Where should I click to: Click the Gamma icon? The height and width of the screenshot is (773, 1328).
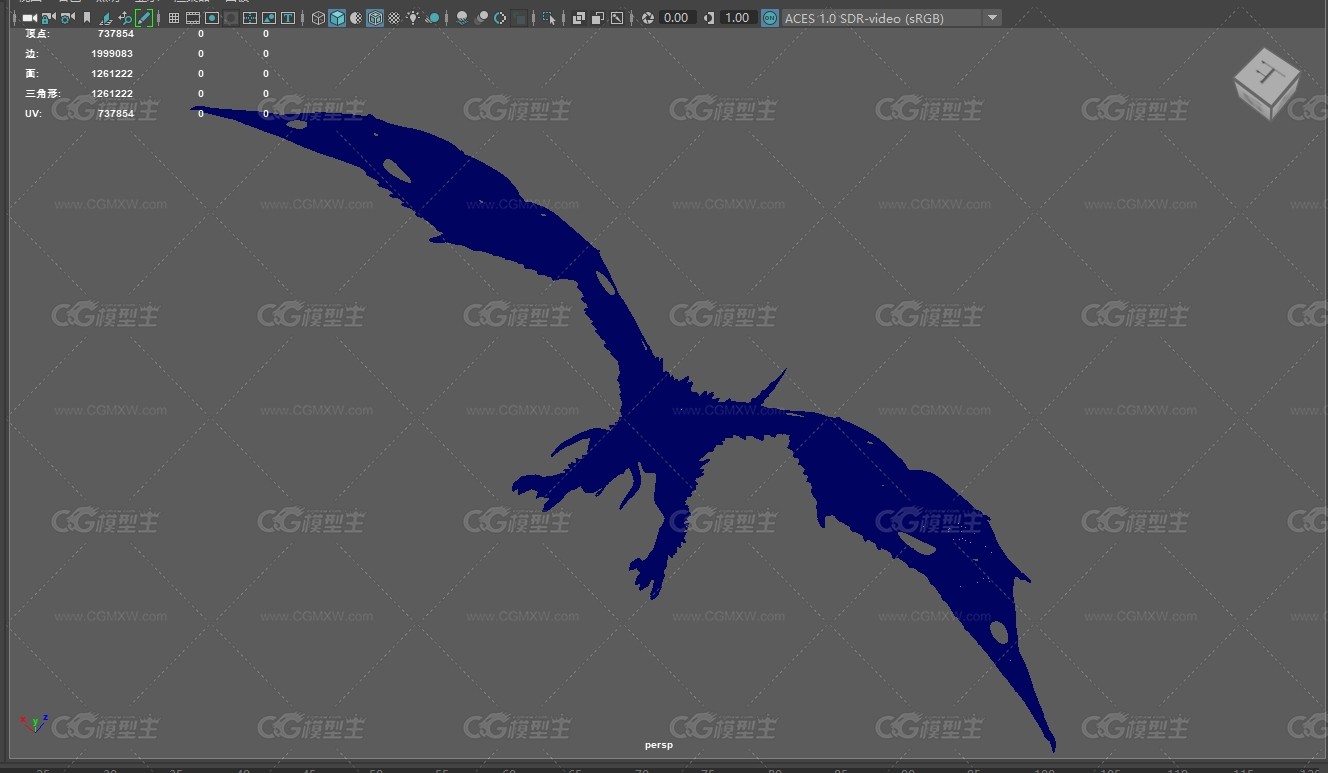(709, 18)
